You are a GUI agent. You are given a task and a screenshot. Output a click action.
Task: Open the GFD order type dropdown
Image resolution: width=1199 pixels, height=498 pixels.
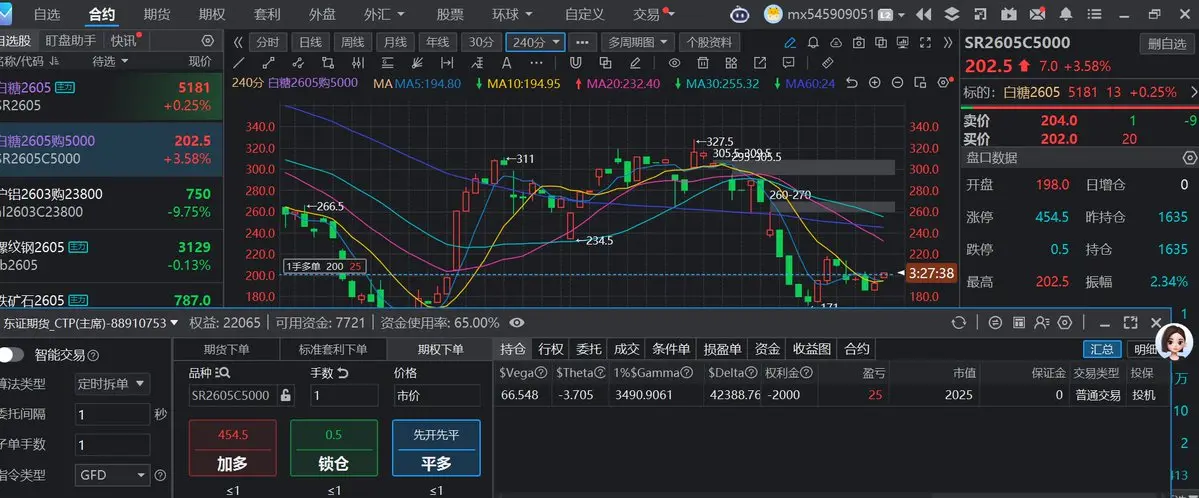[112, 475]
